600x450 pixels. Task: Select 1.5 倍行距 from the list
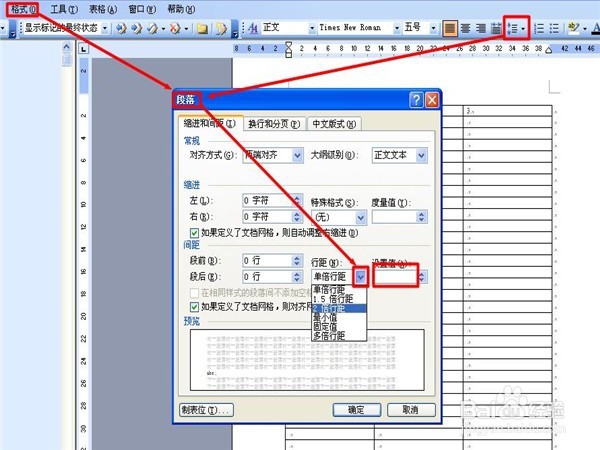coord(339,299)
